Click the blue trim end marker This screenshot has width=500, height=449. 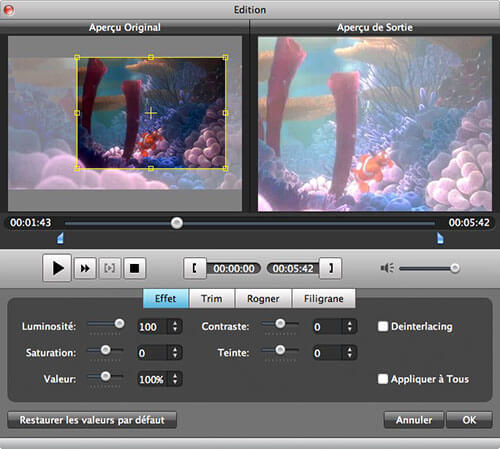click(440, 238)
